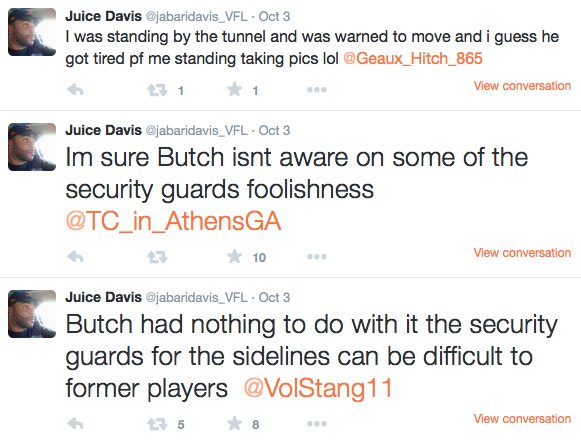Open more options on first tweet
This screenshot has width=581, height=441.
(x=317, y=90)
